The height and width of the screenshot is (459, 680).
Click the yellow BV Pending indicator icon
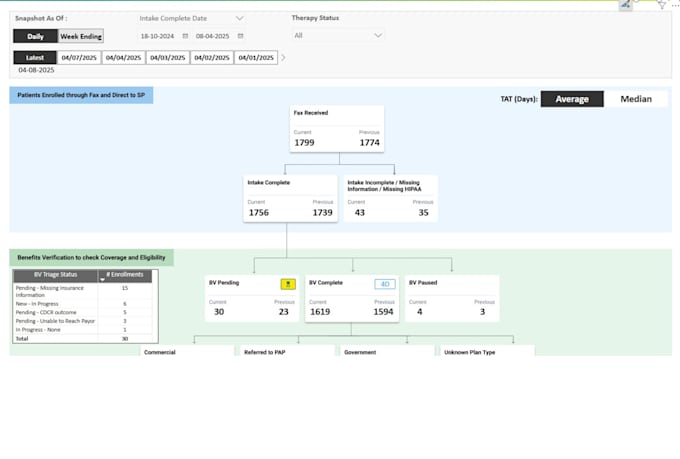pos(288,284)
